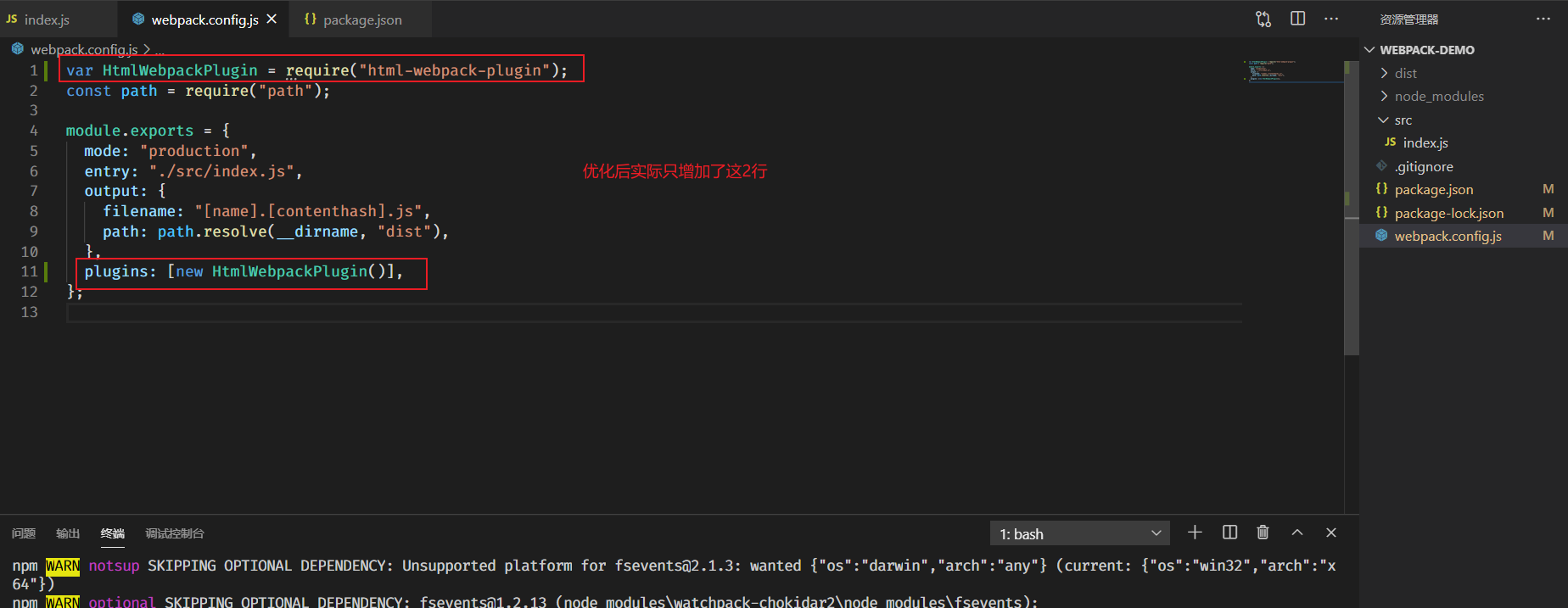1568x608 pixels.
Task: Expand the node_modules folder
Action: [1464, 97]
